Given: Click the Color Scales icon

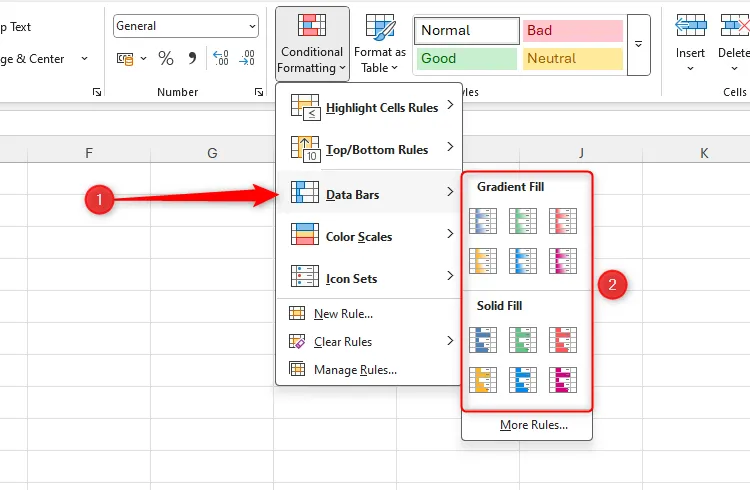Looking at the screenshot, I should 305,234.
